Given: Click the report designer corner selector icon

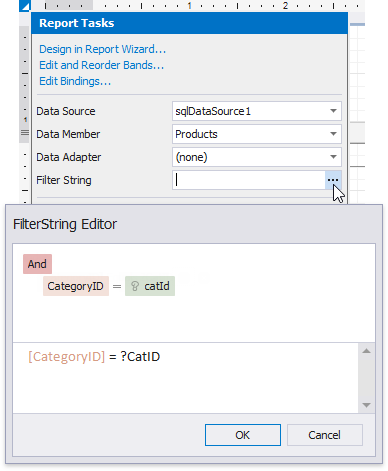Looking at the screenshot, I should tap(25, 6).
